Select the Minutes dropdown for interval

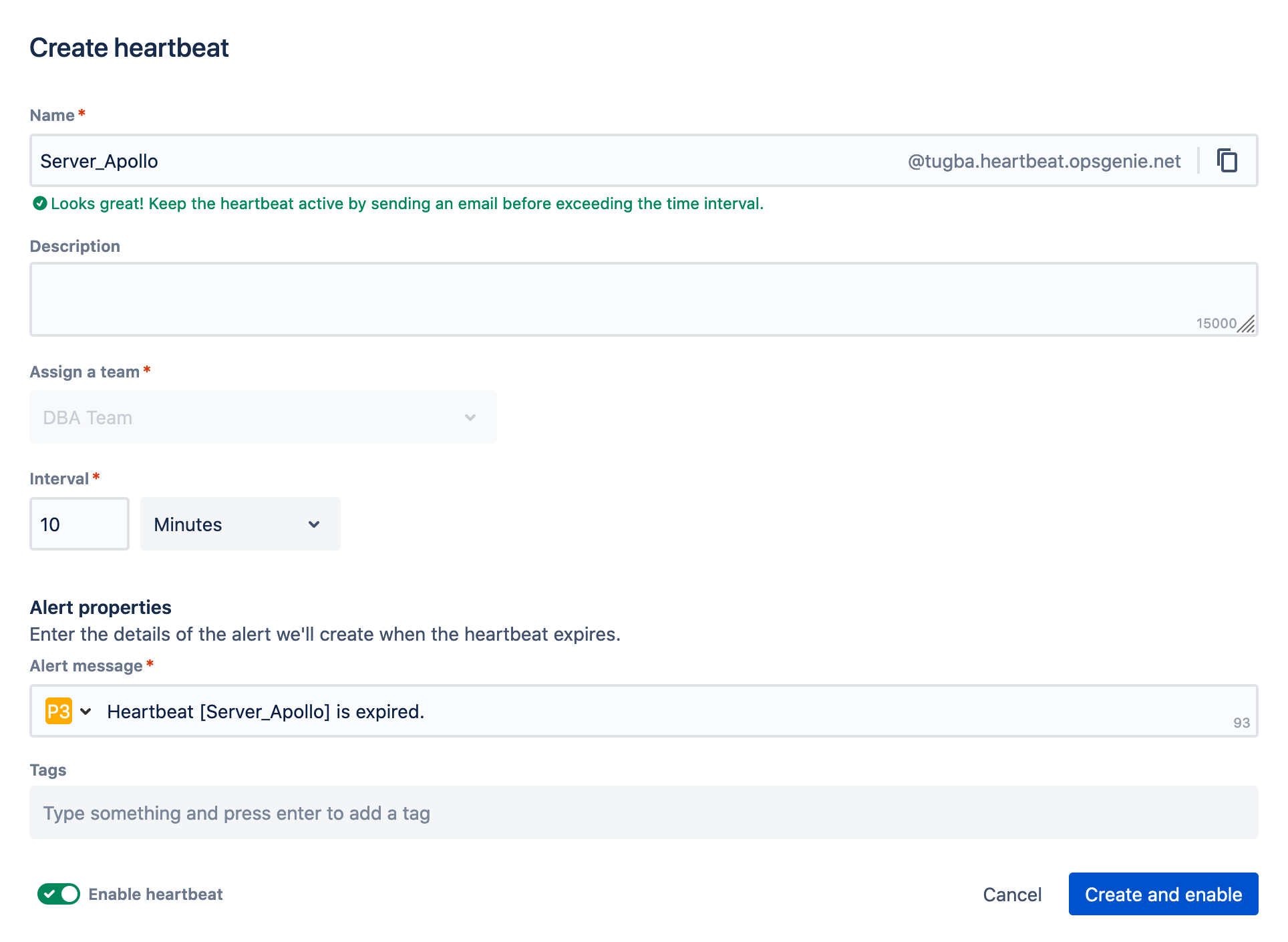click(x=239, y=523)
